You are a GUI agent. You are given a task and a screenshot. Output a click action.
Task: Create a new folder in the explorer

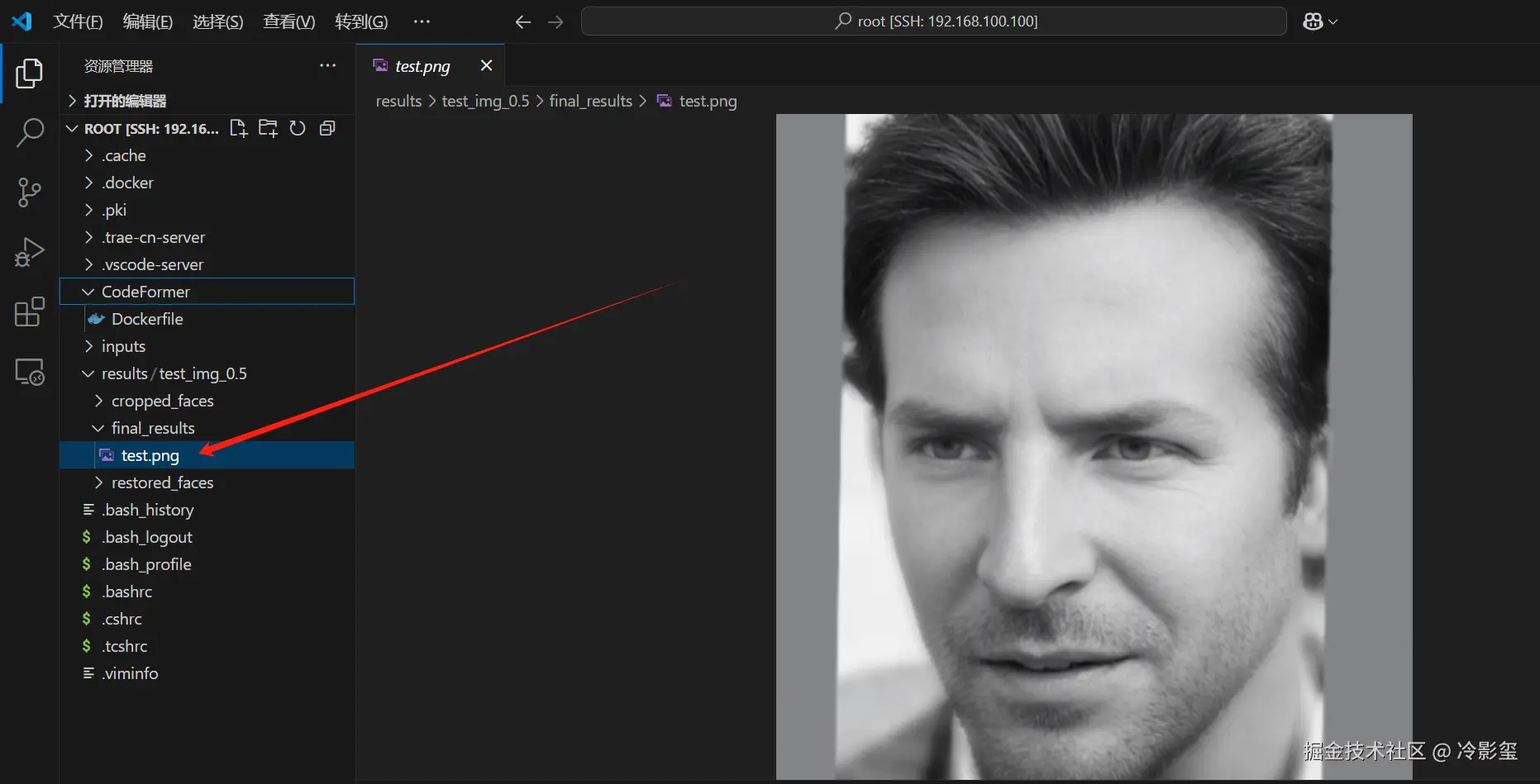268,128
